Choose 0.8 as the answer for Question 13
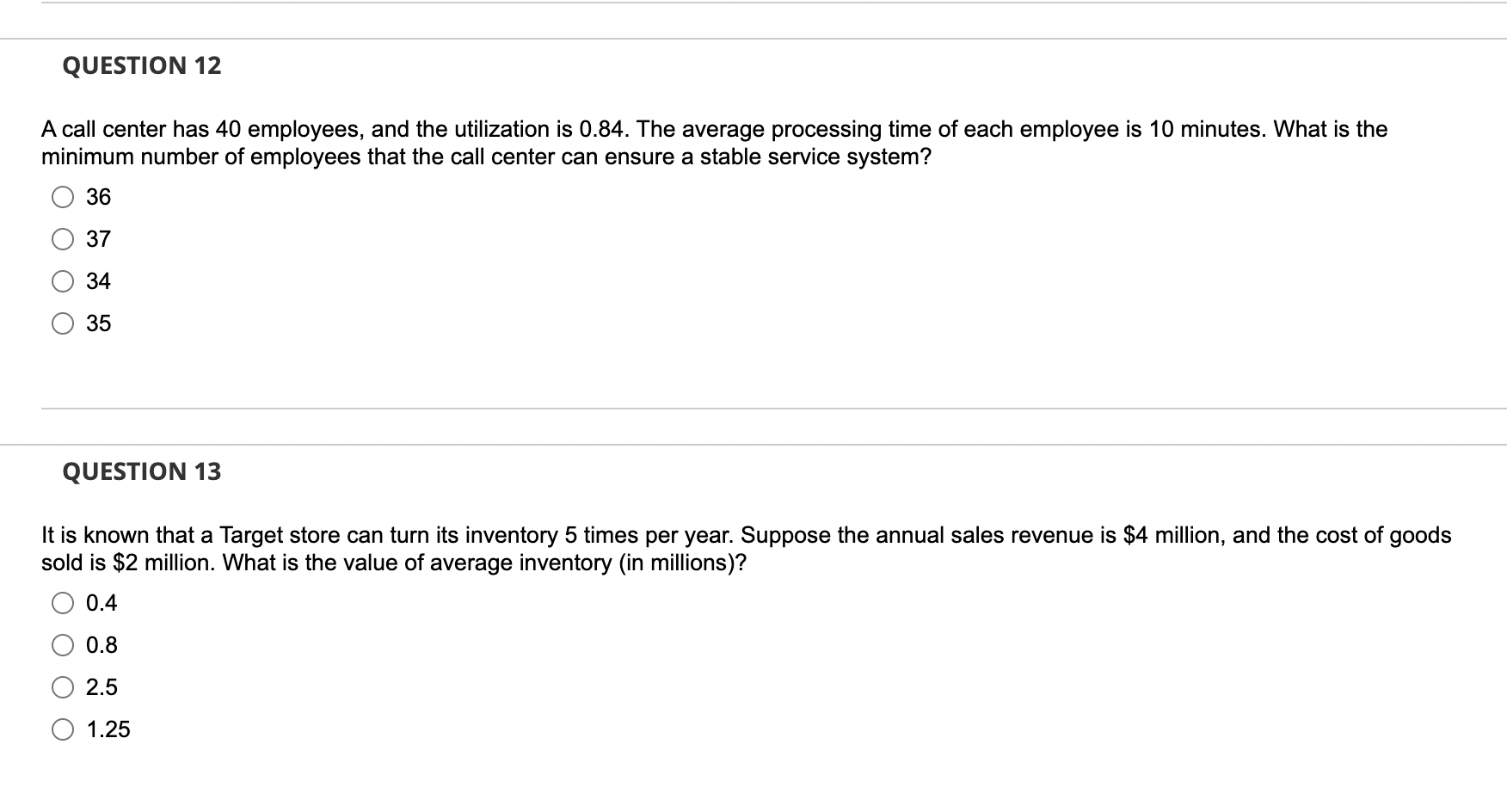Screen dimensions: 1507x812 point(62,645)
